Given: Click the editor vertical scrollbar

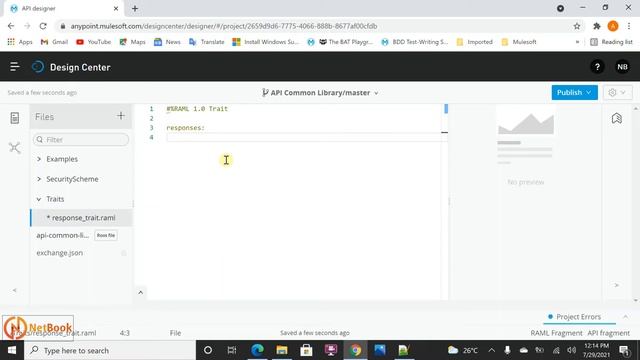Looking at the screenshot, I should (446, 109).
